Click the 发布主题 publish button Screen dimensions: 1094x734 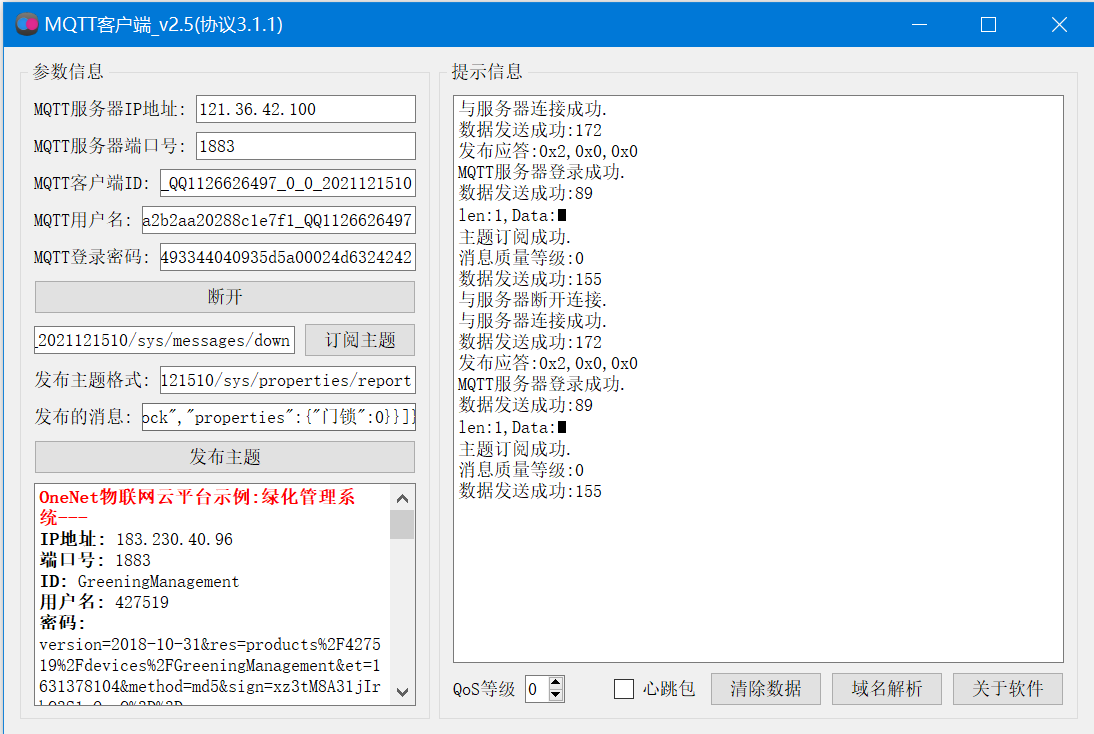click(225, 457)
